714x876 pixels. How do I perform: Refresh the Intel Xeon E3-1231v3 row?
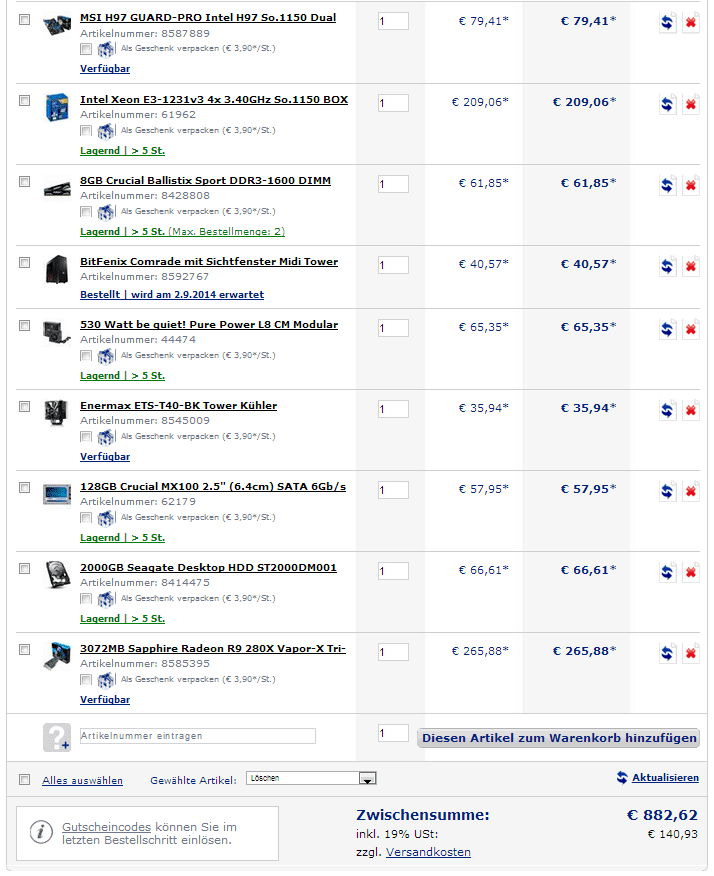click(667, 104)
